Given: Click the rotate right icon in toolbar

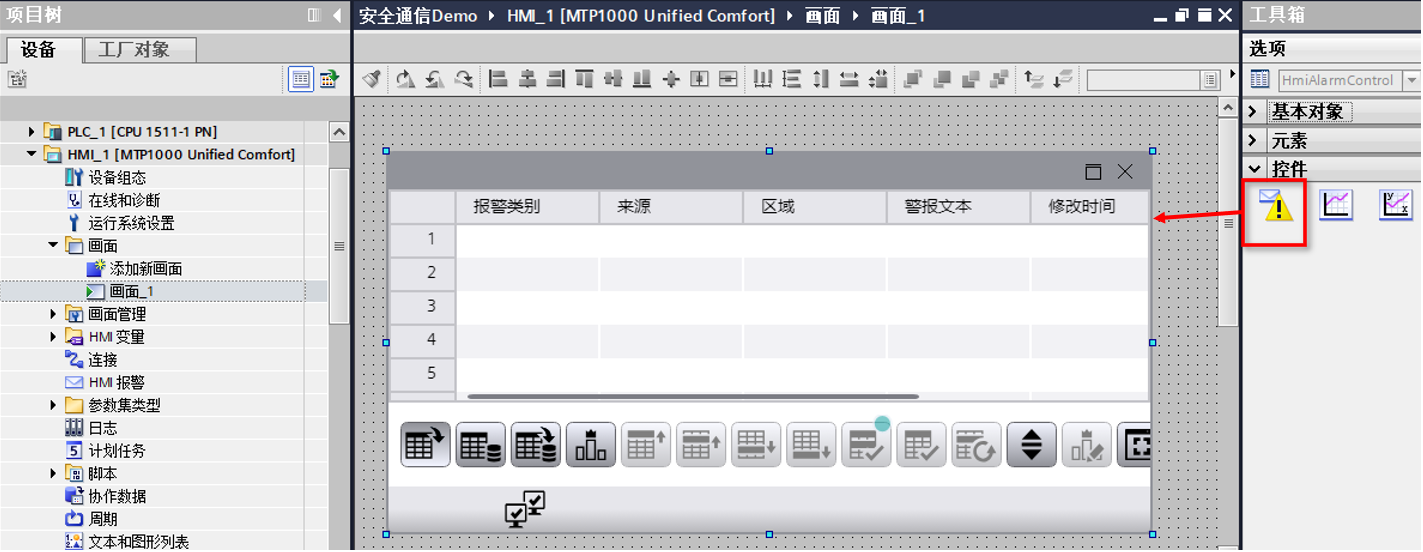Looking at the screenshot, I should click(463, 79).
